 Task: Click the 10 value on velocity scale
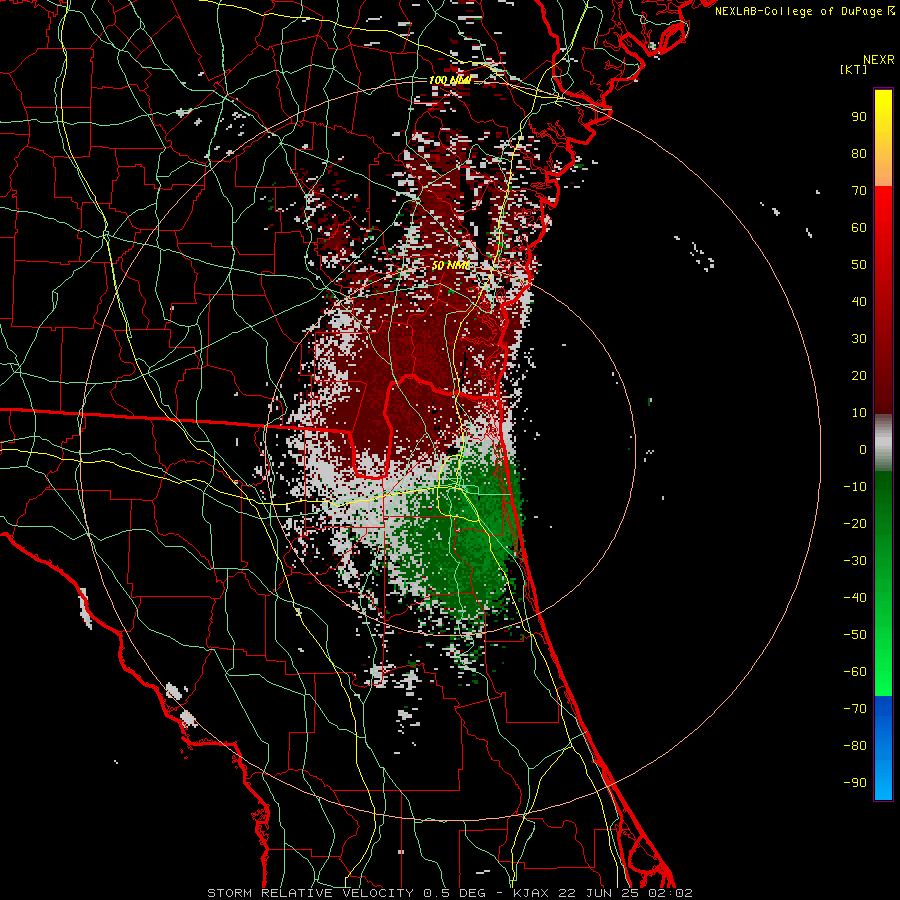coord(859,413)
